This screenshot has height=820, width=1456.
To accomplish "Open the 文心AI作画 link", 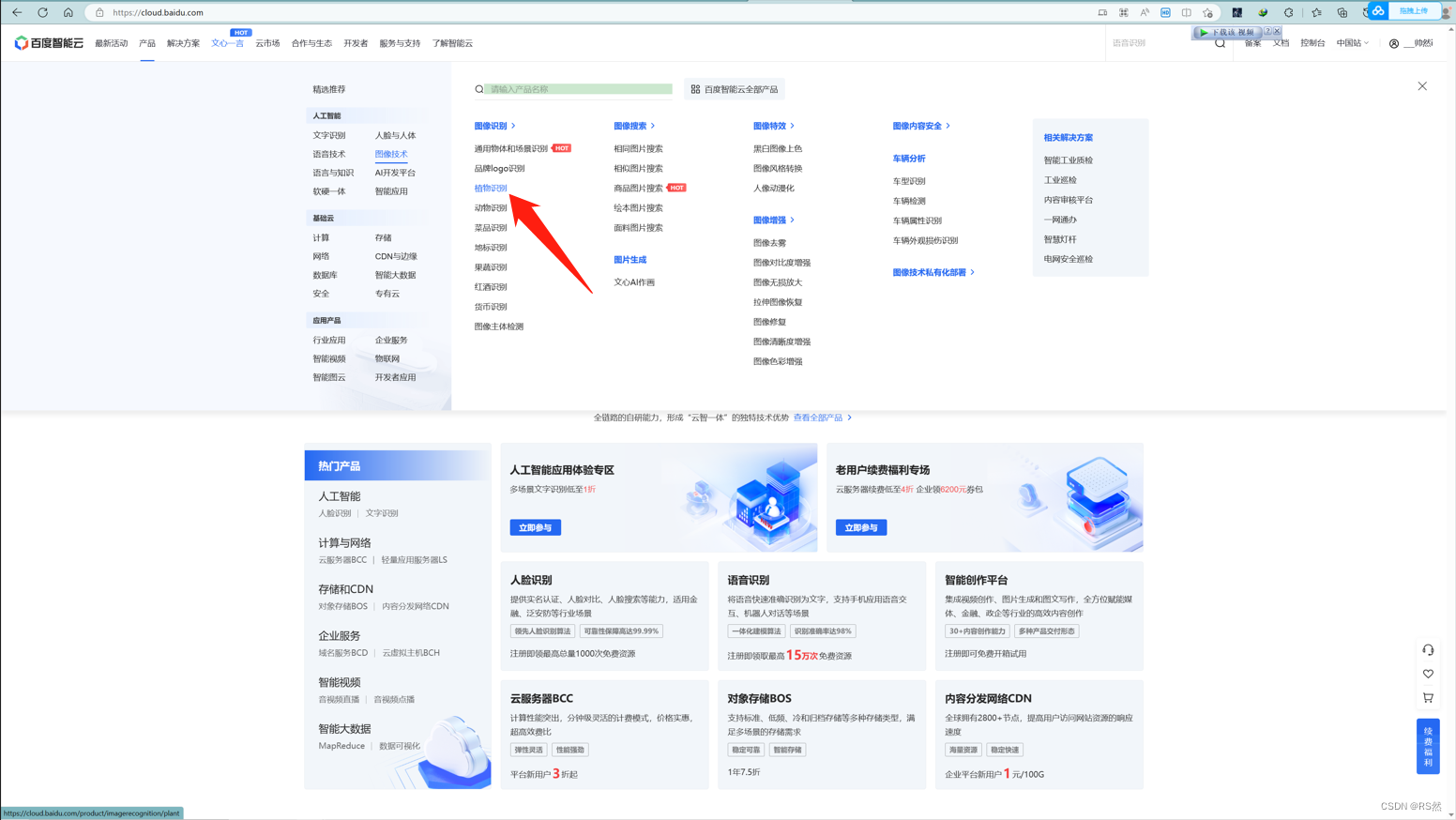I will coord(634,282).
